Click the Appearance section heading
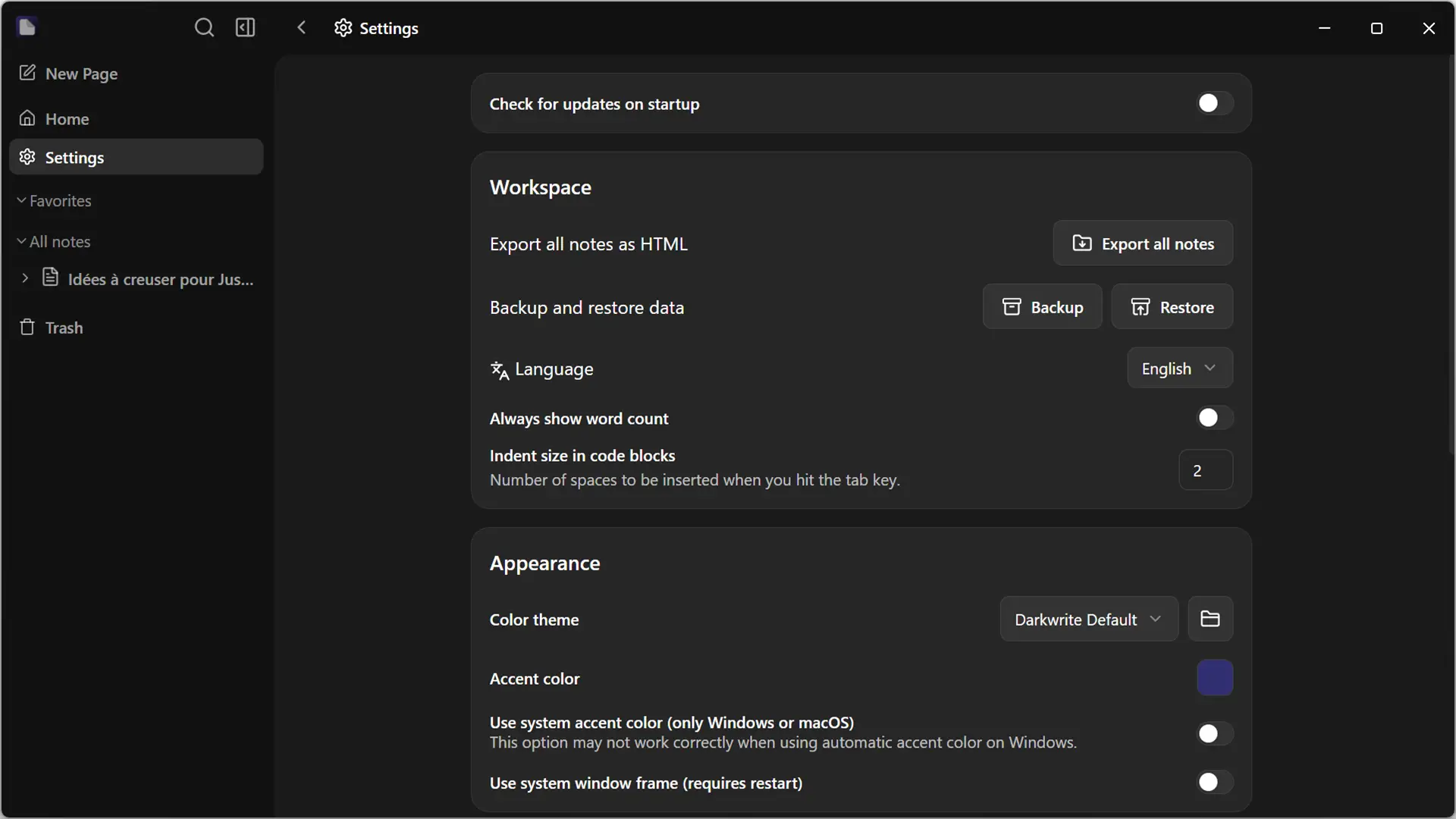 (x=544, y=563)
